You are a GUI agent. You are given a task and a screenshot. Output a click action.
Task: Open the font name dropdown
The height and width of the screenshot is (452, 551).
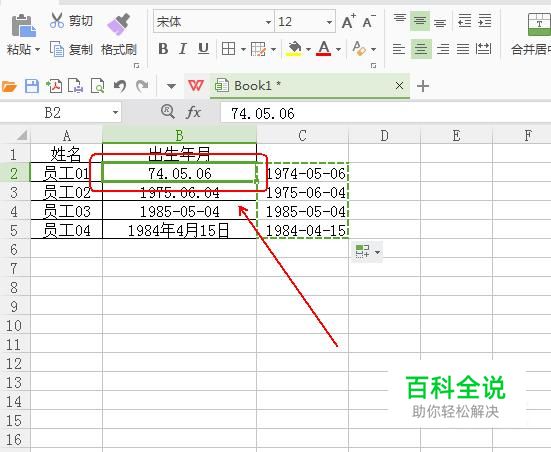point(268,22)
